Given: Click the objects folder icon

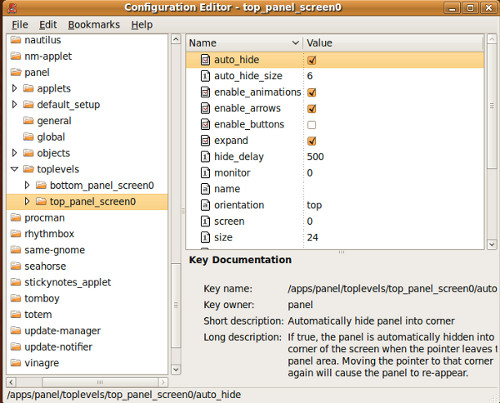Looking at the screenshot, I should (29, 153).
